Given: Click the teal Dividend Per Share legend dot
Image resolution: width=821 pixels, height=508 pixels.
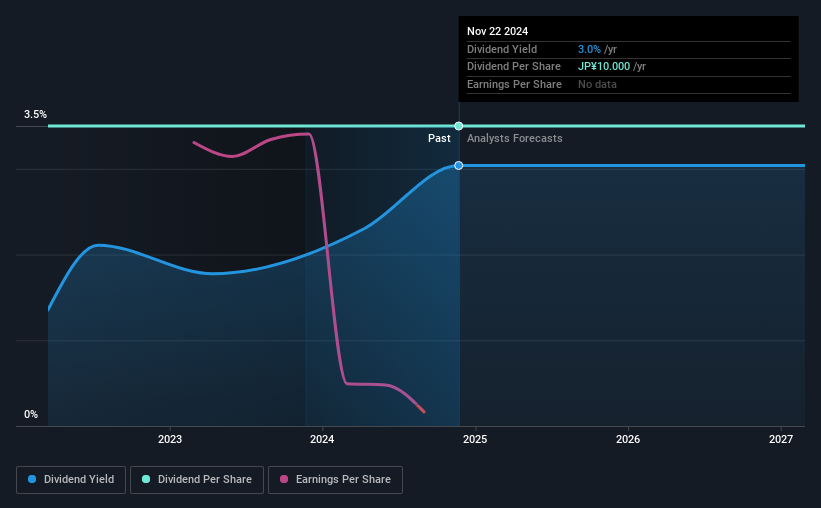Looking at the screenshot, I should click(x=146, y=479).
